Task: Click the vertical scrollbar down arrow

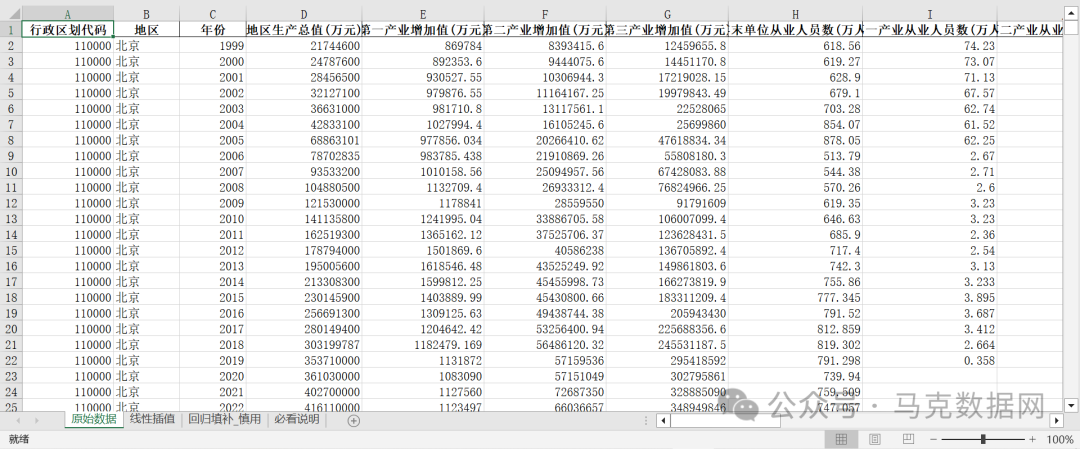Action: coord(1071,404)
